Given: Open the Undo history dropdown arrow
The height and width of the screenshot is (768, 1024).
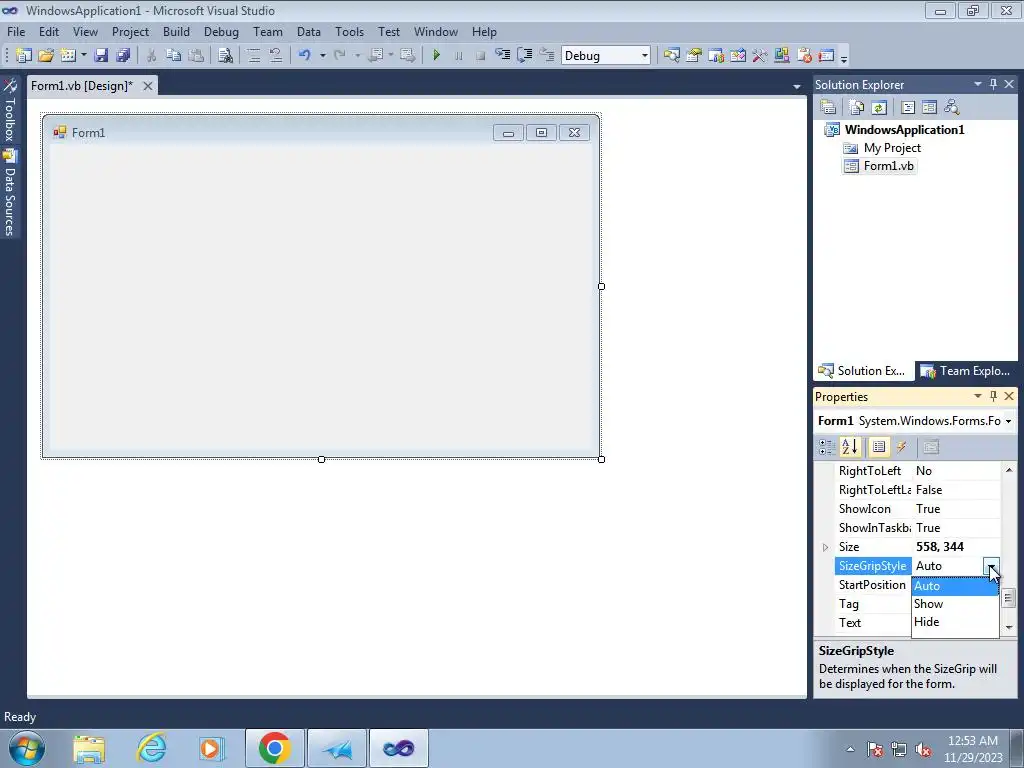Looking at the screenshot, I should (323, 56).
